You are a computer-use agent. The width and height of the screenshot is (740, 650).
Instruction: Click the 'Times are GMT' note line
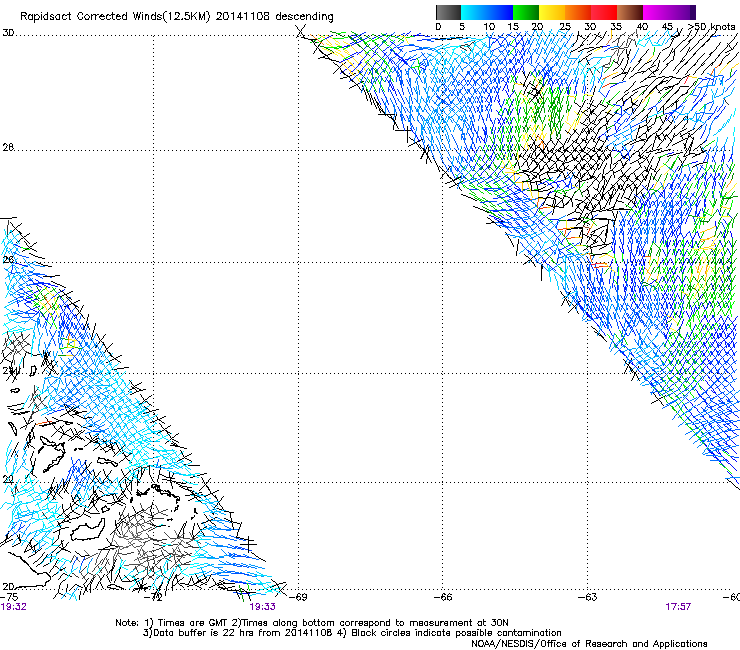(311, 623)
